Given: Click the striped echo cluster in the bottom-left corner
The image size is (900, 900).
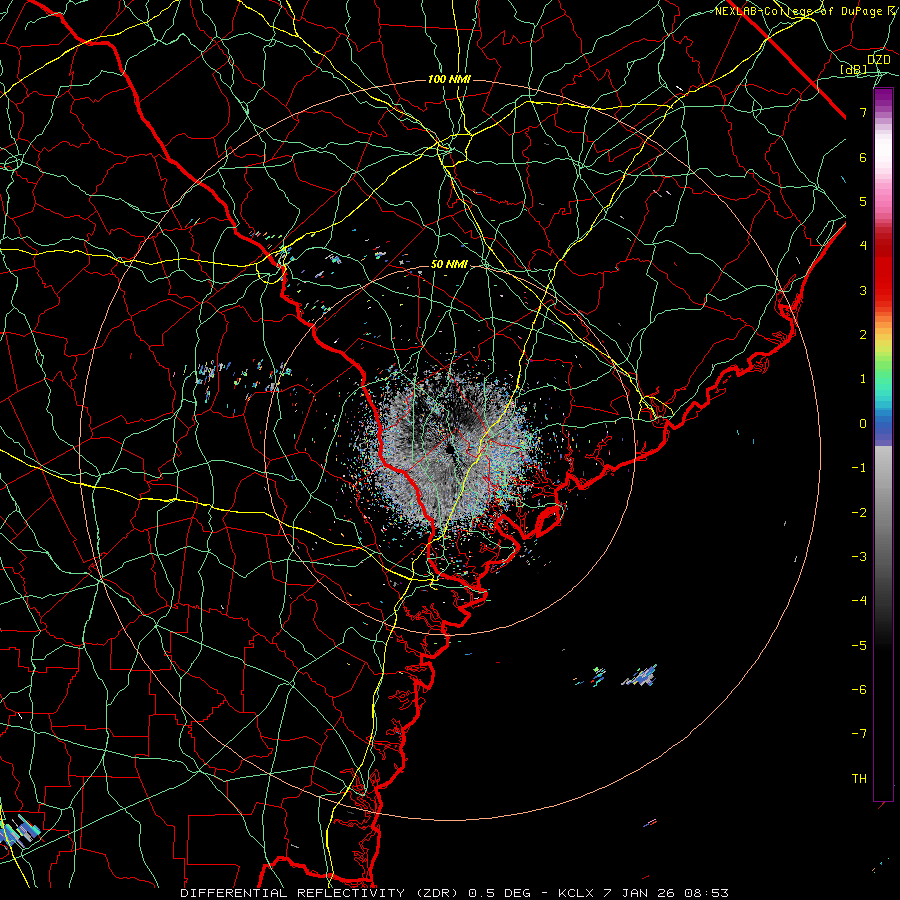Looking at the screenshot, I should click(x=20, y=832).
